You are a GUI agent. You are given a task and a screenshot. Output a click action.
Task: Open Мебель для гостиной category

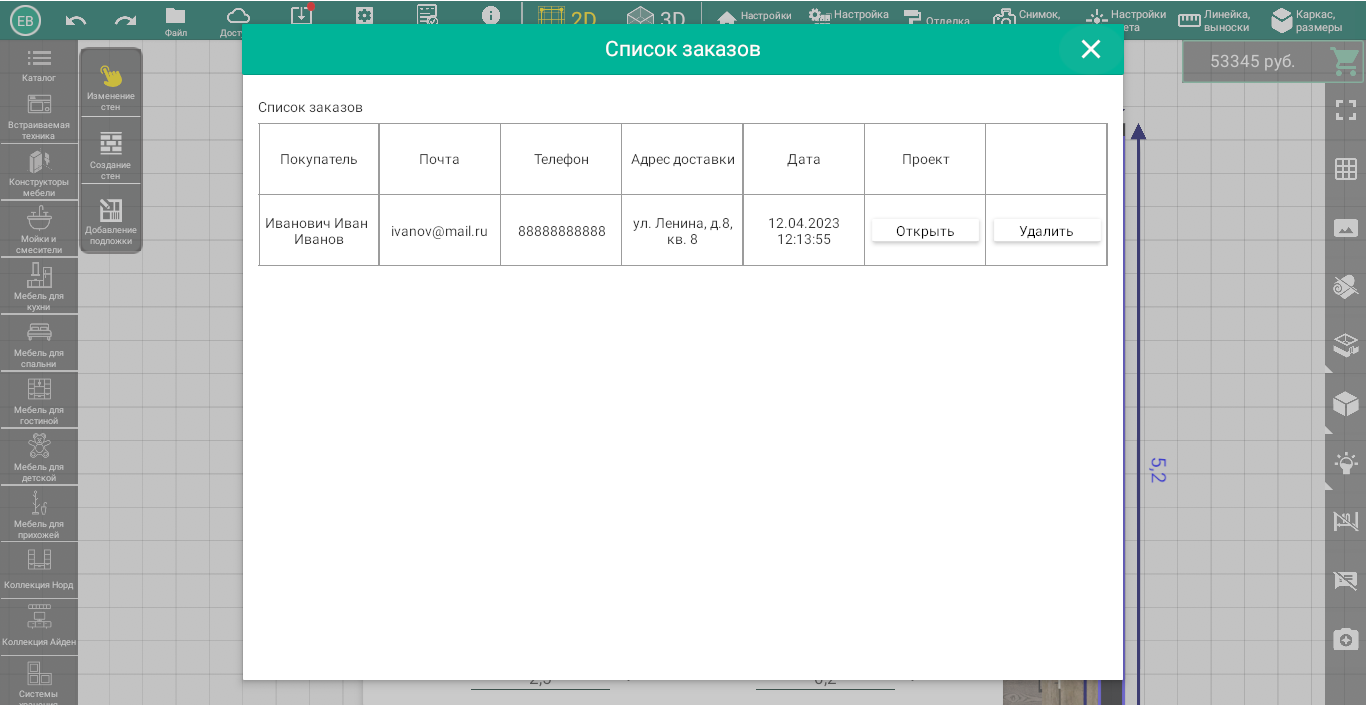[39, 401]
